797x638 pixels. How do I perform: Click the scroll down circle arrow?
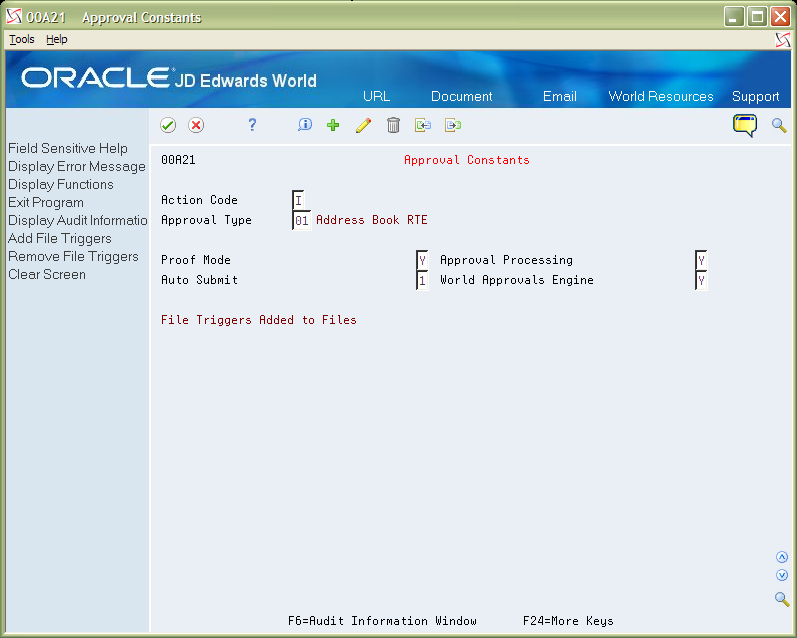(782, 575)
